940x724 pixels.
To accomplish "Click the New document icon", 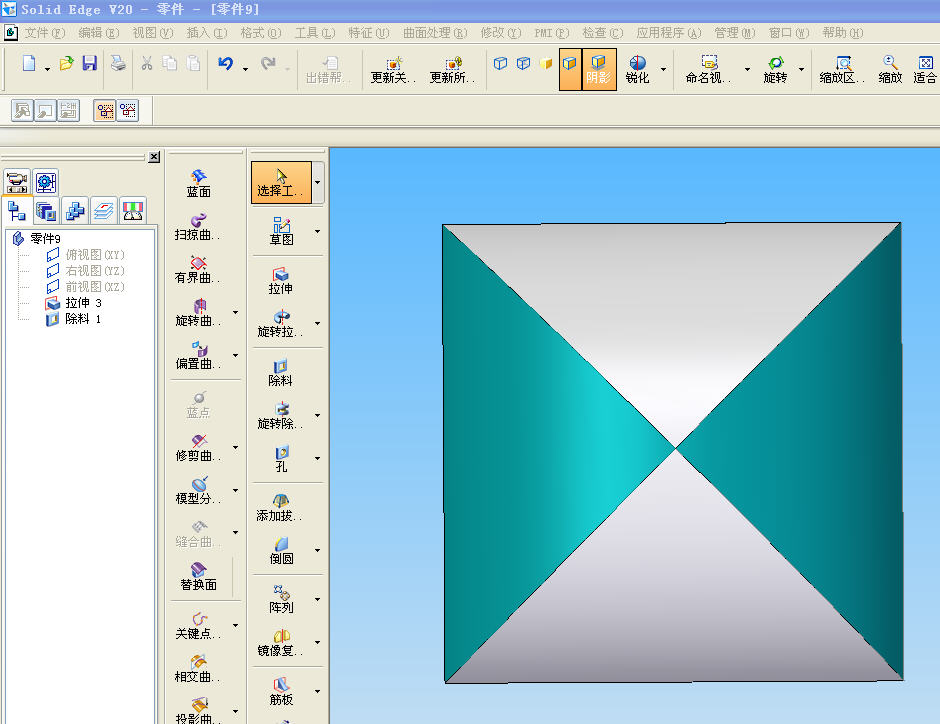I will point(29,63).
